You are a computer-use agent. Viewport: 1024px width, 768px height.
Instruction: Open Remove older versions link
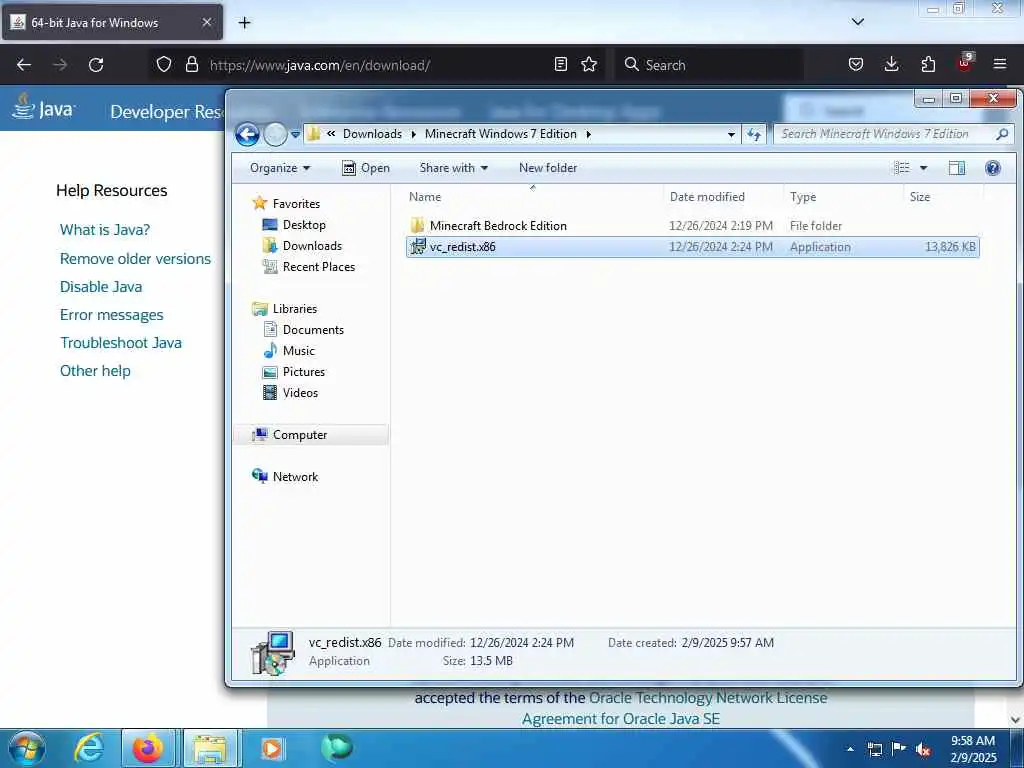(135, 259)
